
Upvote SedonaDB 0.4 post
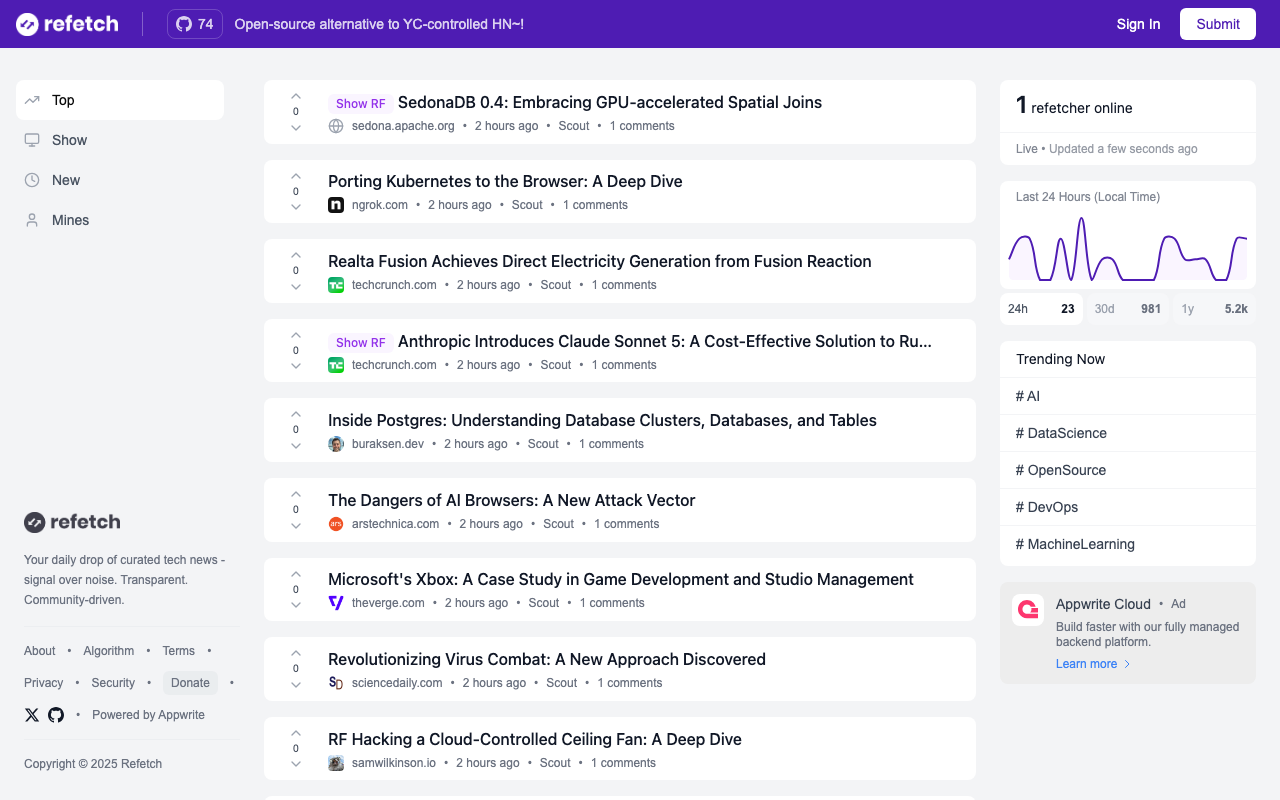(296, 96)
